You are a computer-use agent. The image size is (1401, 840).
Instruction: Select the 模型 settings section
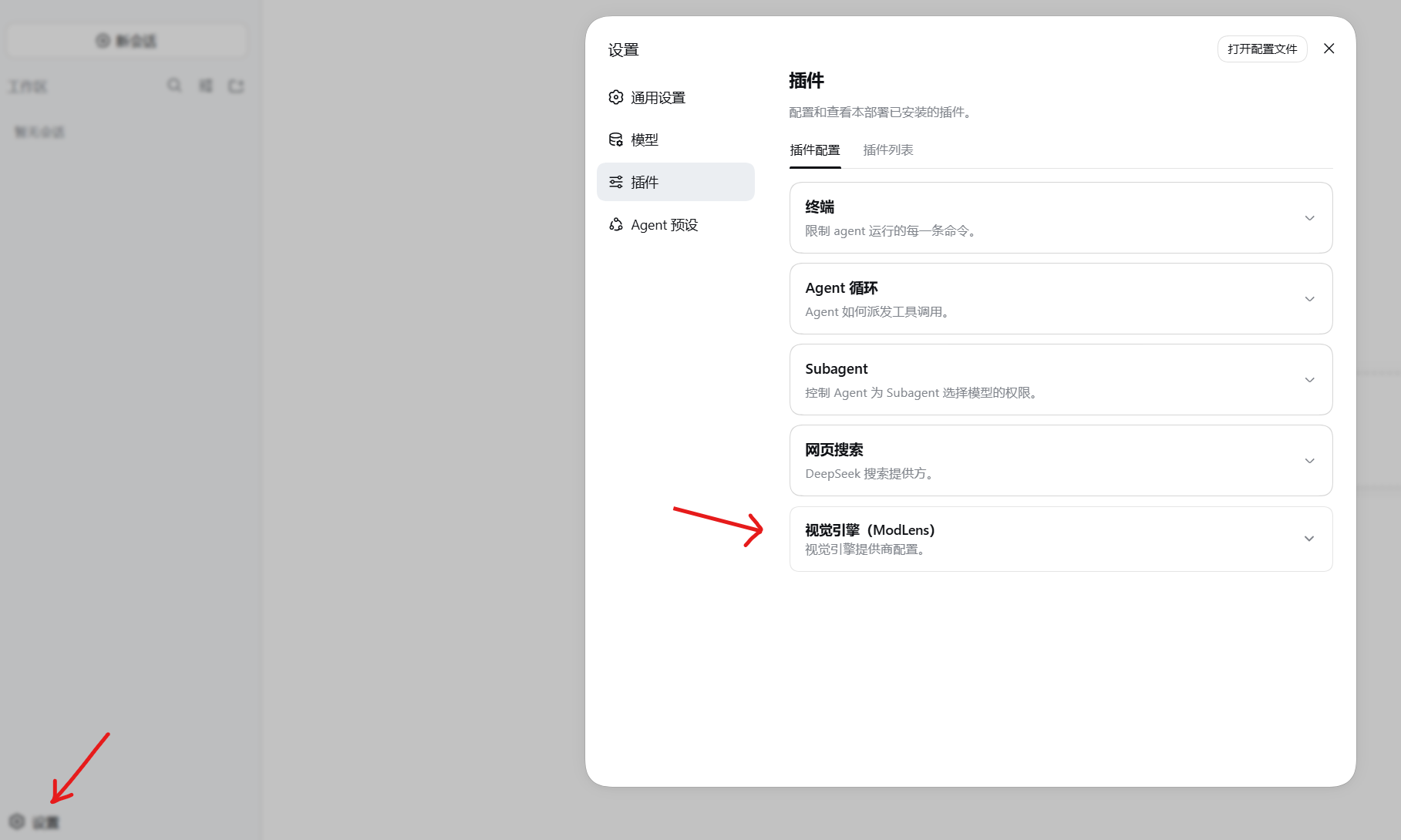[675, 139]
